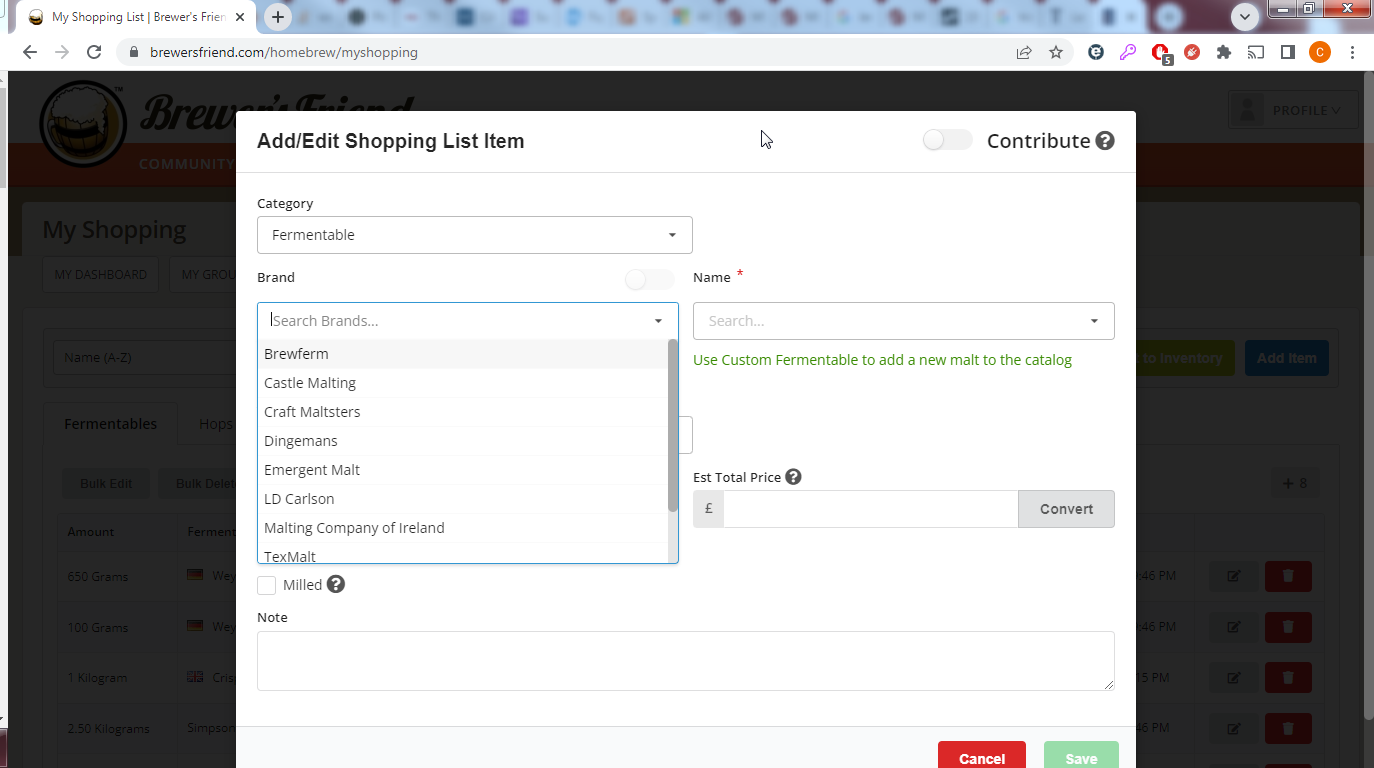This screenshot has width=1374, height=768.
Task: Click the red Cancel button
Action: (981, 757)
